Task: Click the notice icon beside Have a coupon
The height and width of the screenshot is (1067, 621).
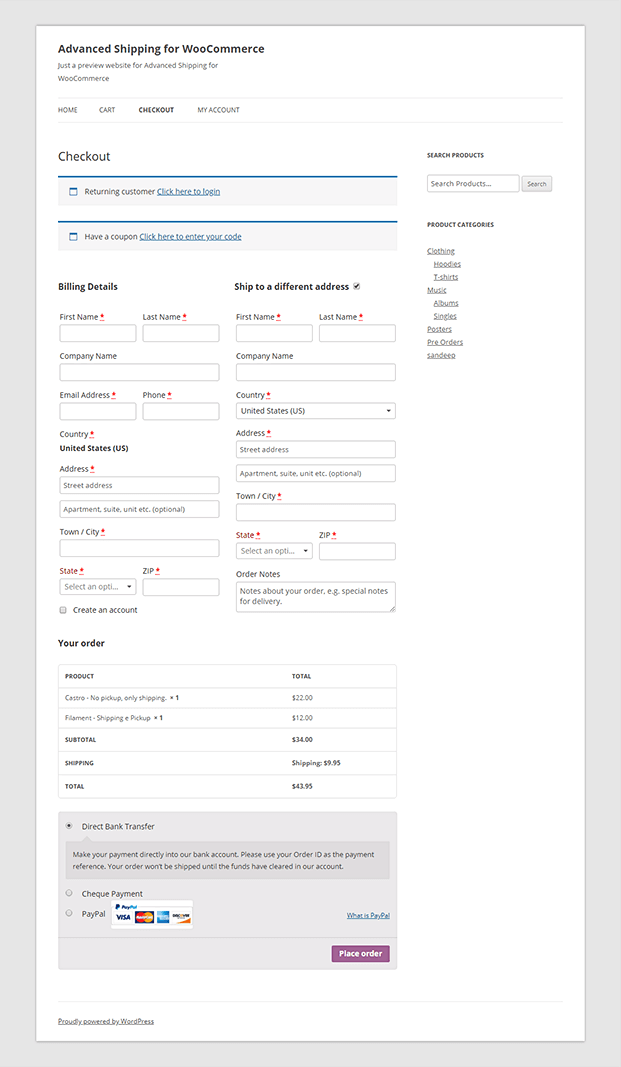Action: pos(73,236)
